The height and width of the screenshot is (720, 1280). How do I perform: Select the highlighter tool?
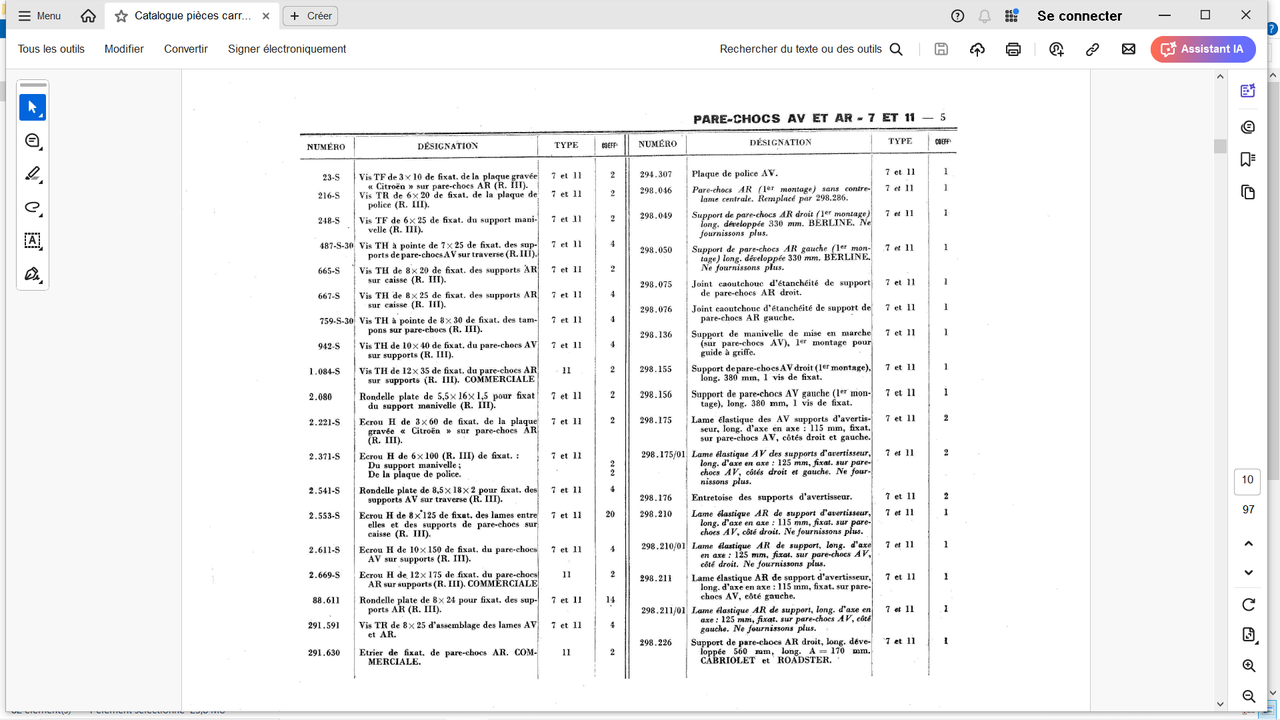click(x=33, y=174)
